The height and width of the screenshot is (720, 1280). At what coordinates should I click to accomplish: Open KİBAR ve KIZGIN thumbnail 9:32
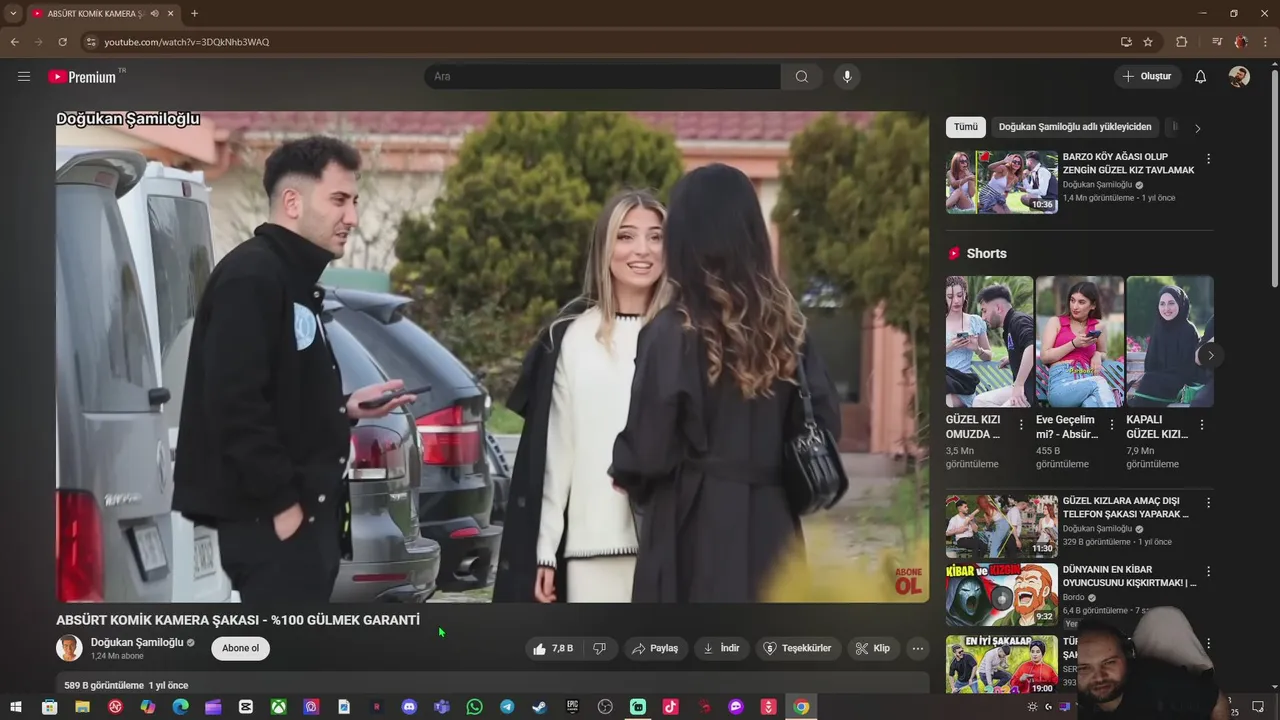click(1002, 595)
